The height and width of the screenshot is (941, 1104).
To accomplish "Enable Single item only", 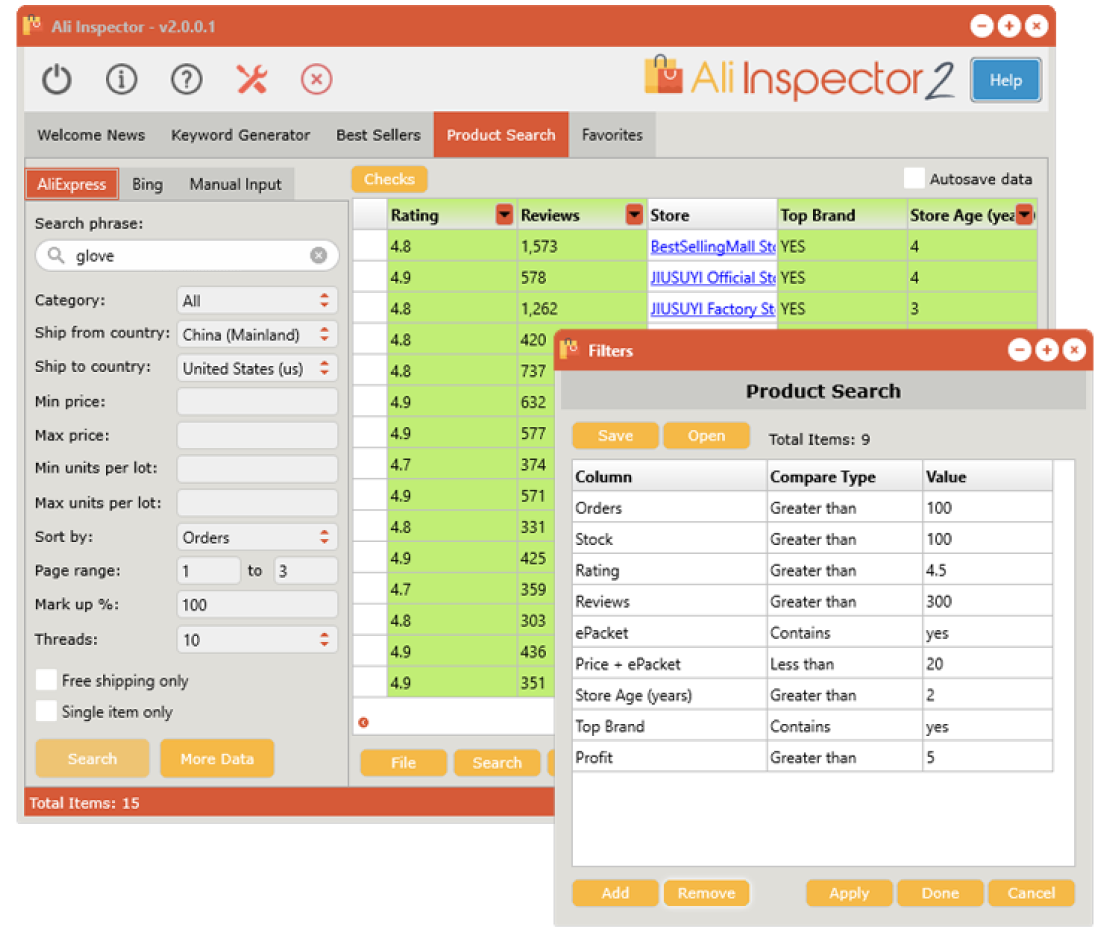I will [46, 712].
